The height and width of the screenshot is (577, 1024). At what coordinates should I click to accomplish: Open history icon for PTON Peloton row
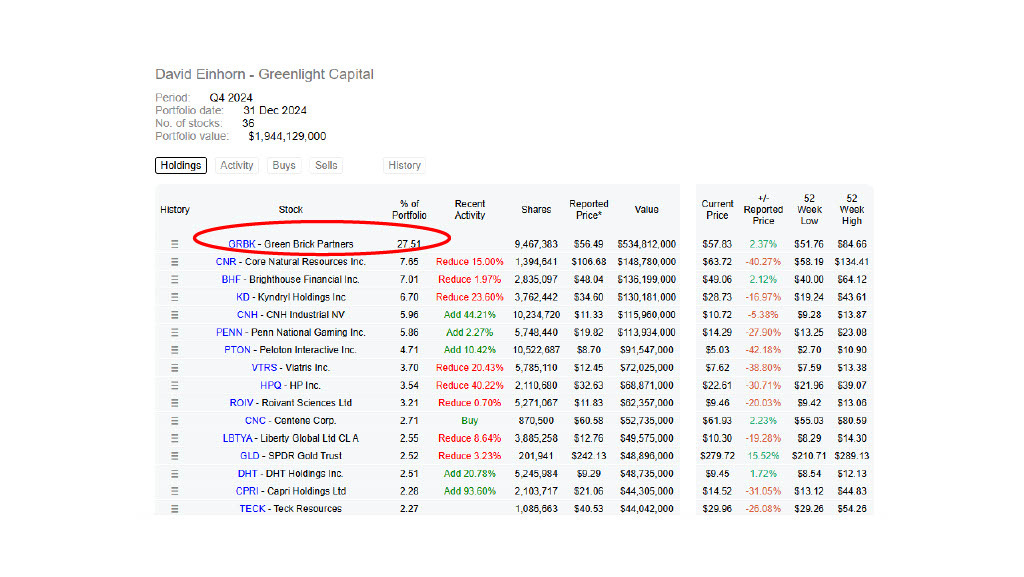click(x=174, y=350)
